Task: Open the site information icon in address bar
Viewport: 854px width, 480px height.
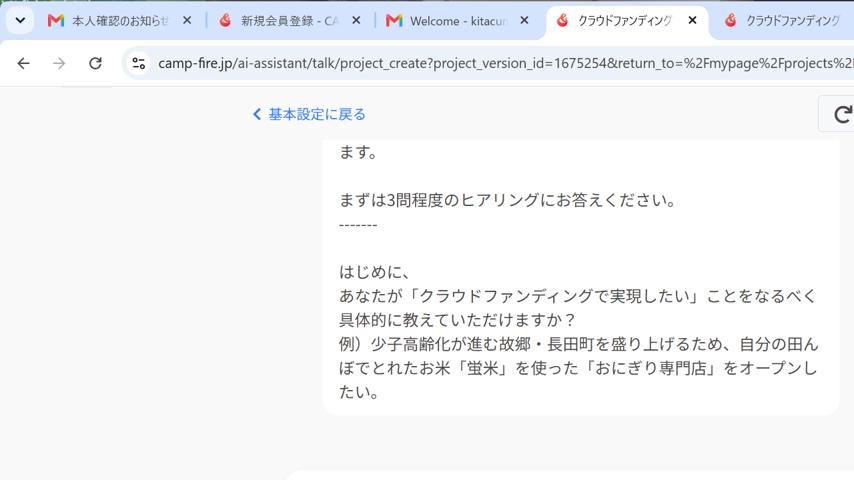Action: pos(139,63)
